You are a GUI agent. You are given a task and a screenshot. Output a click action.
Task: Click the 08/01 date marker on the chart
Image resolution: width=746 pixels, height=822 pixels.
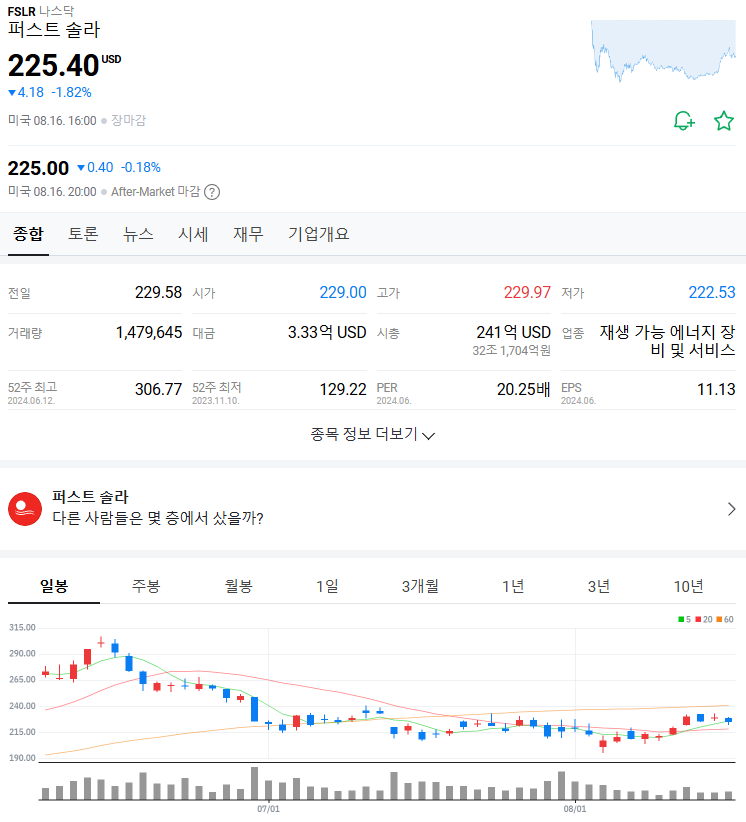[575, 809]
